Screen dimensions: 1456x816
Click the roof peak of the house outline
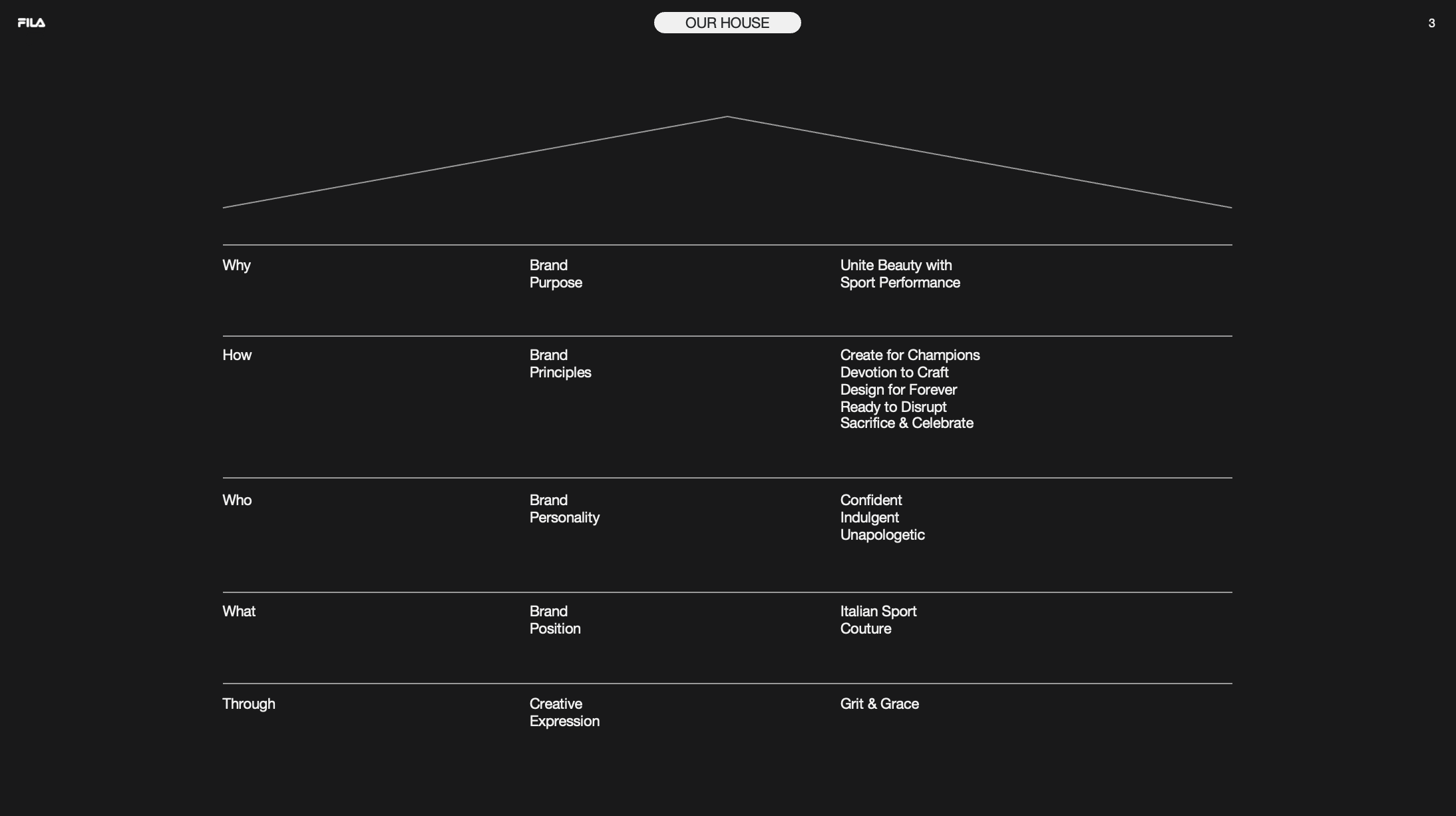pyautogui.click(x=727, y=117)
